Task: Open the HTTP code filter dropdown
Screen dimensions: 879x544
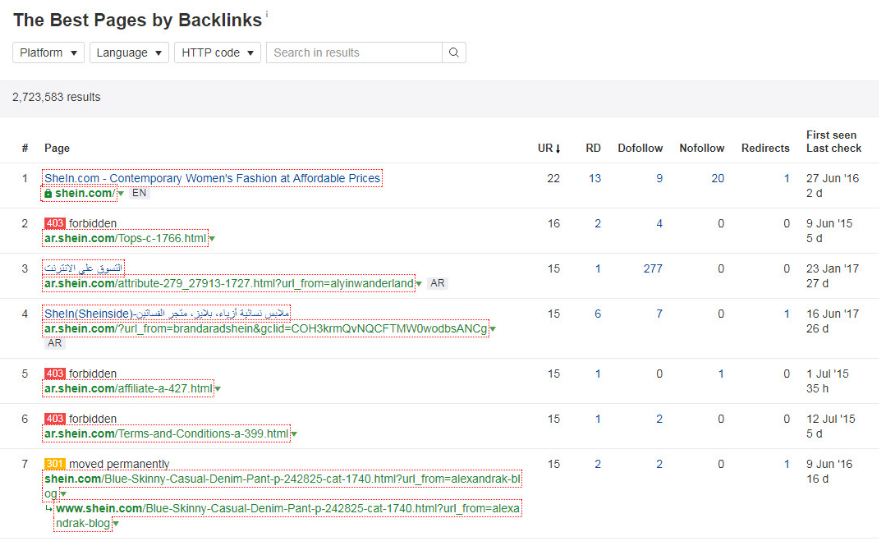Action: (x=218, y=53)
